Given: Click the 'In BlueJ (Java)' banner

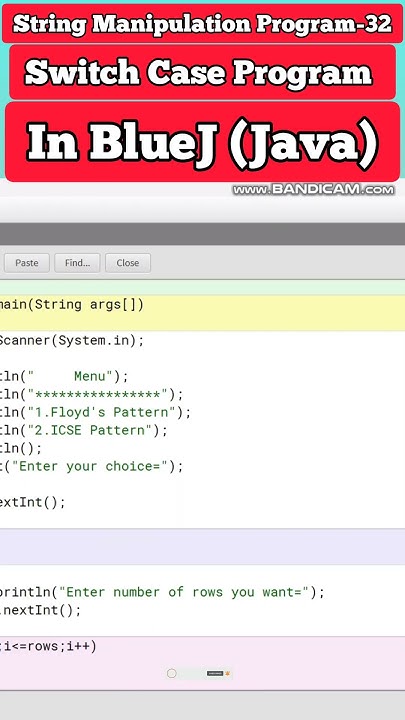Looking at the screenshot, I should tap(202, 142).
